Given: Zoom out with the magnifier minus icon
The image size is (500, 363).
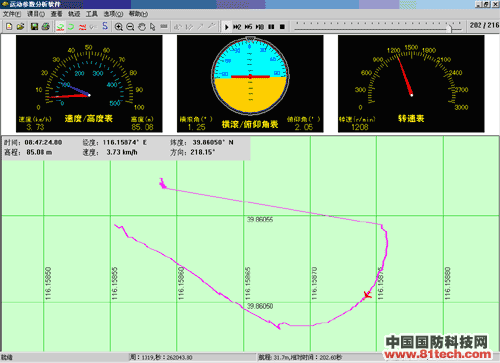Looking at the screenshot, I should coord(130,27).
